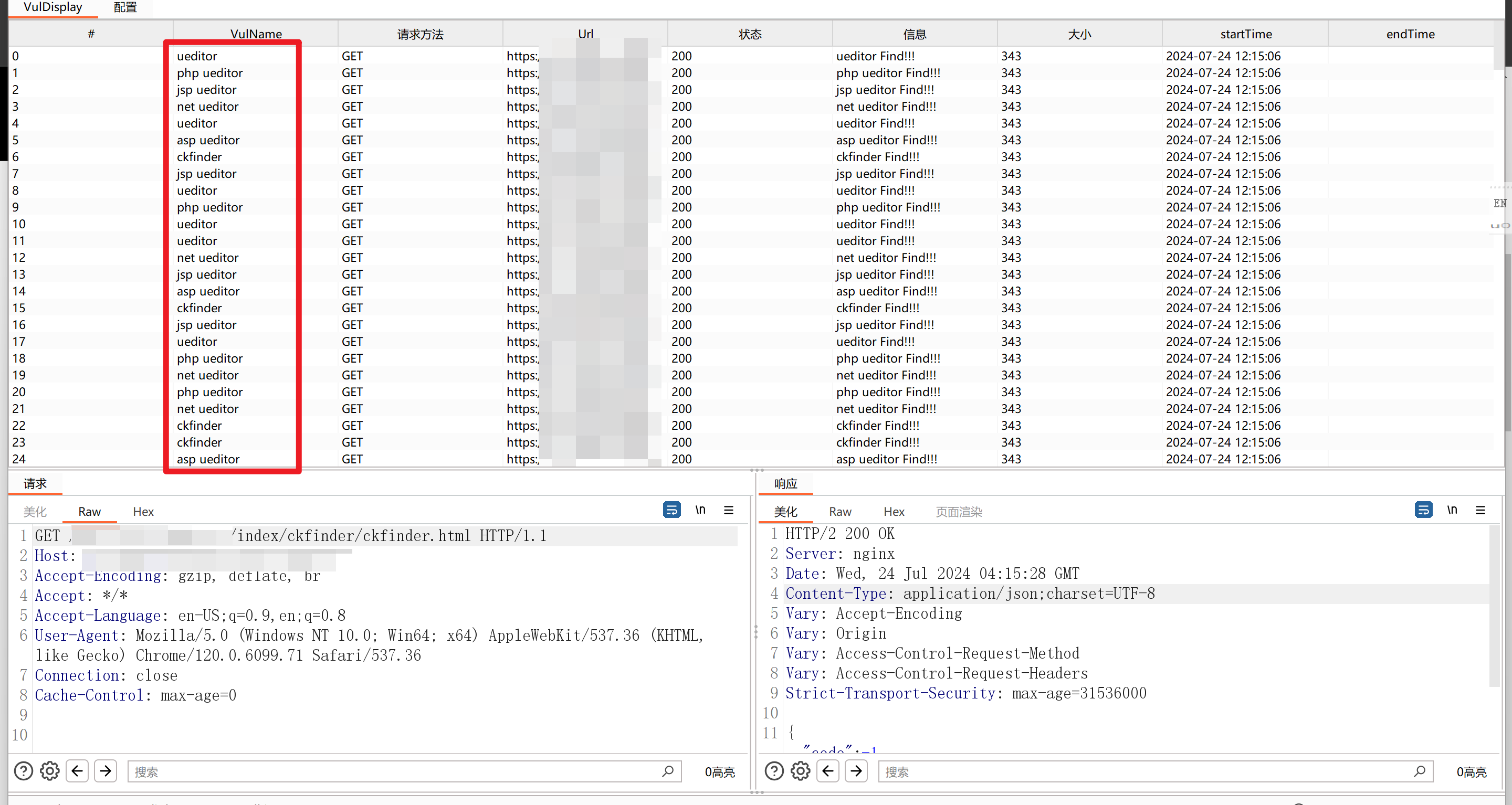Toggle show newline characters in request panel

point(700,510)
